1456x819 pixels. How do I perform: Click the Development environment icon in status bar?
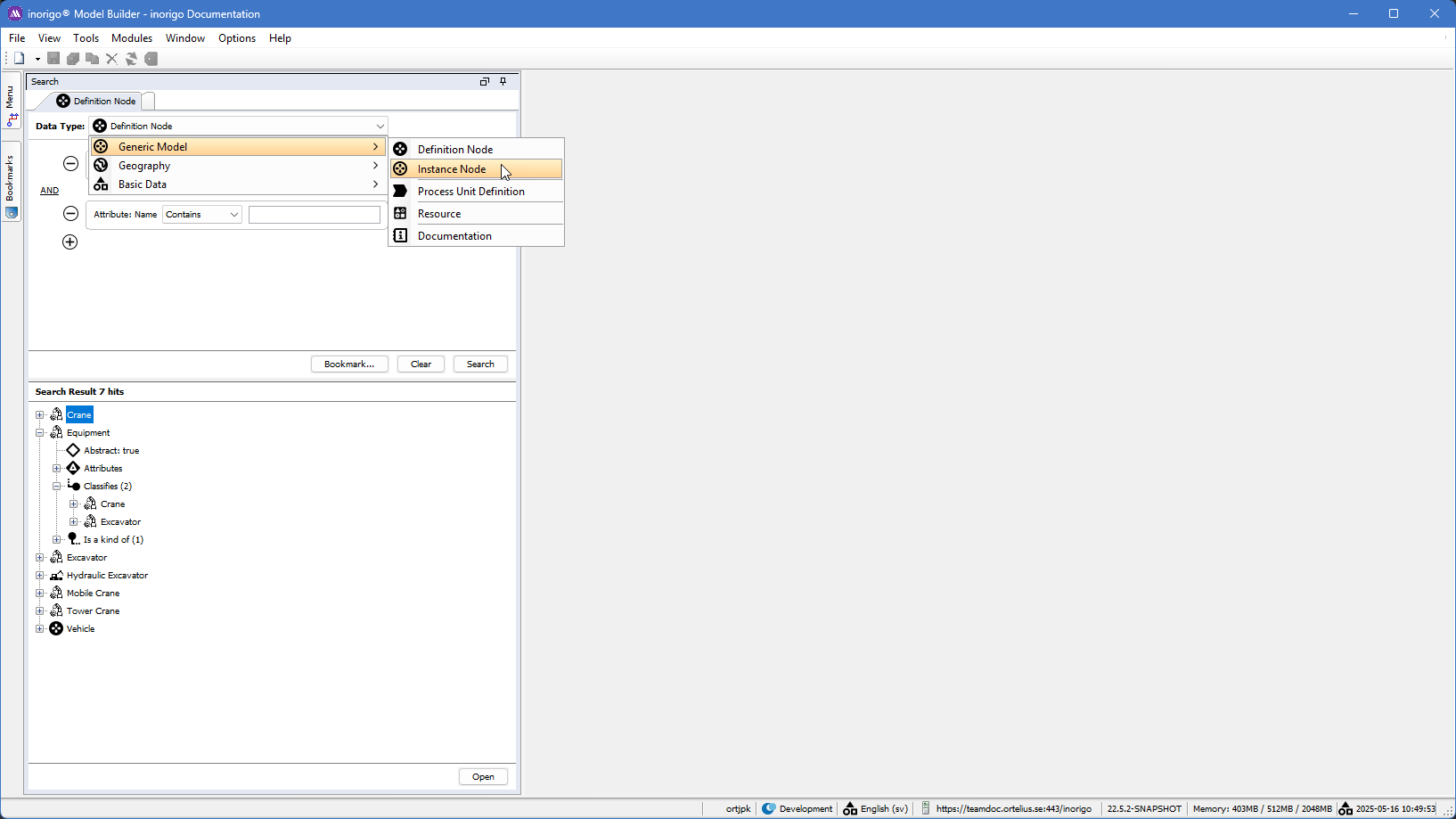pos(769,808)
